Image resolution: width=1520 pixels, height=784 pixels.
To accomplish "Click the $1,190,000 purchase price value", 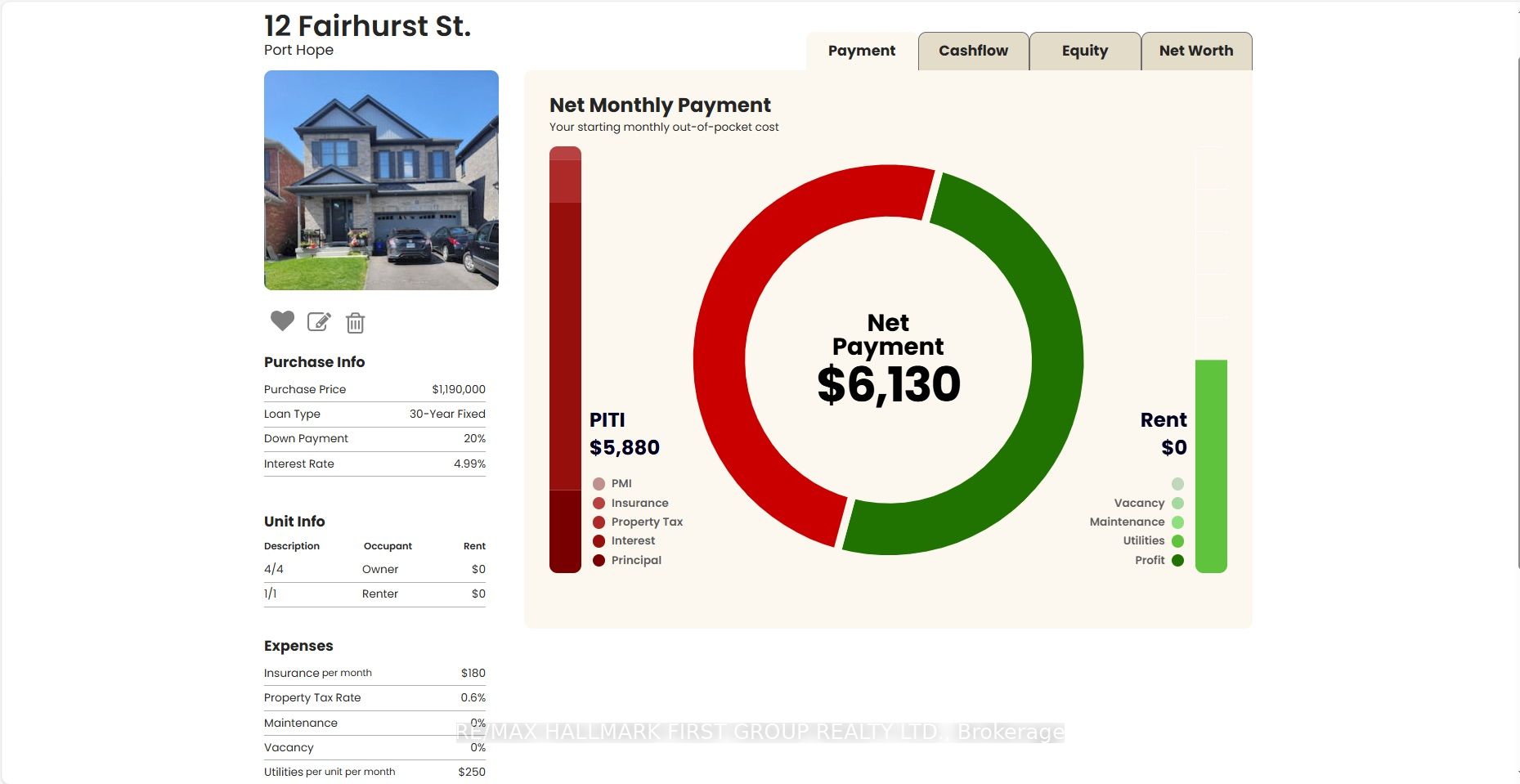I will pos(459,389).
